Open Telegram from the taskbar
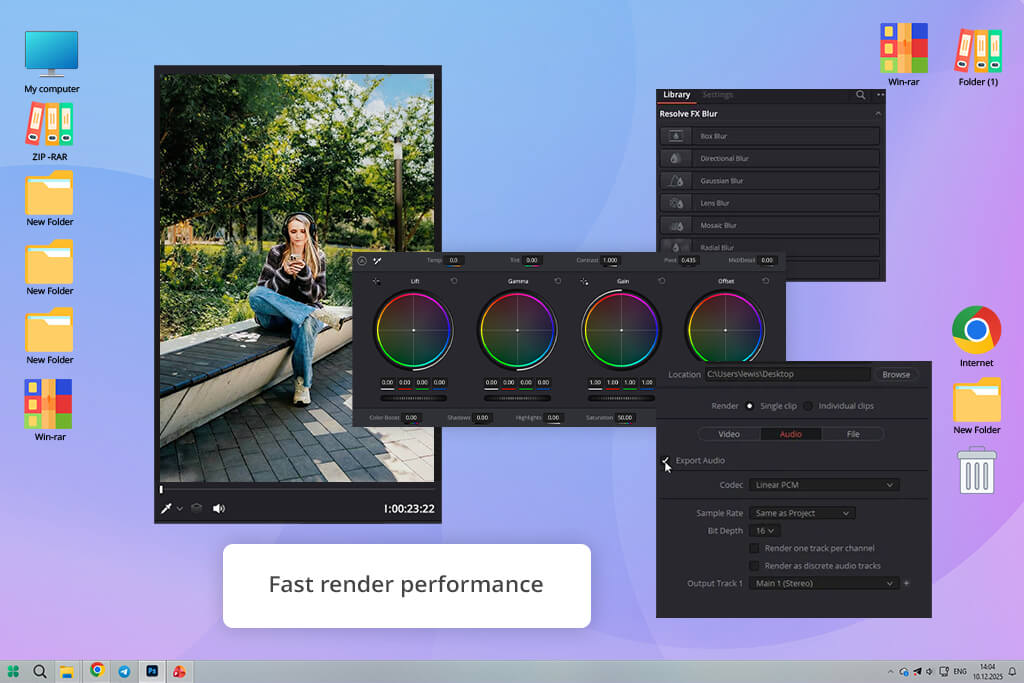This screenshot has height=683, width=1024. [x=123, y=671]
